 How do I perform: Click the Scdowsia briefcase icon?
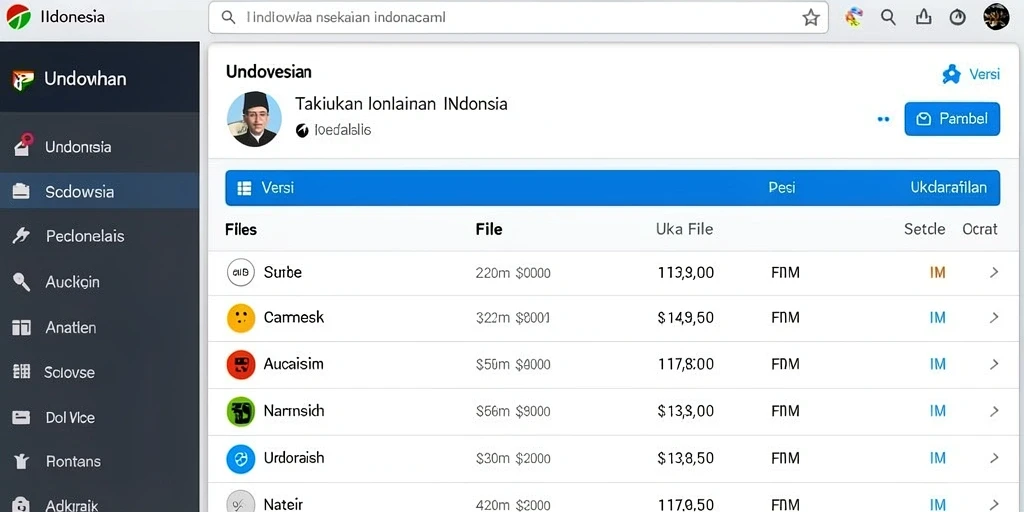point(22,191)
